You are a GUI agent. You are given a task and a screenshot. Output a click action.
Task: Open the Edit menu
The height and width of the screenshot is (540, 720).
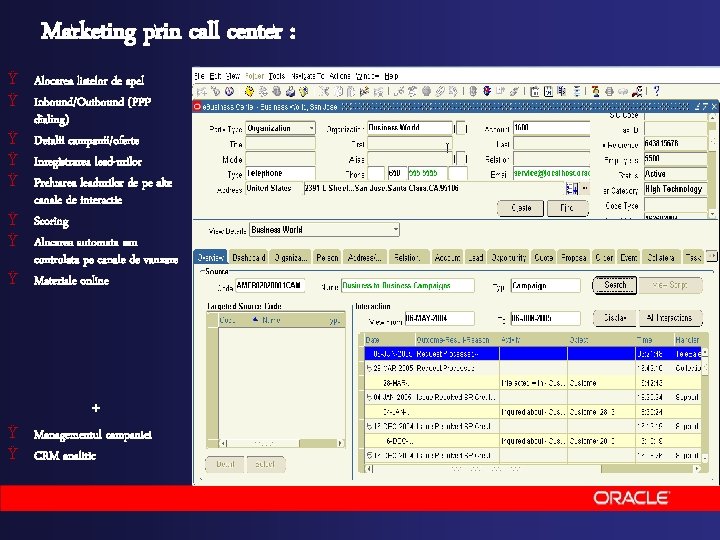[215, 76]
